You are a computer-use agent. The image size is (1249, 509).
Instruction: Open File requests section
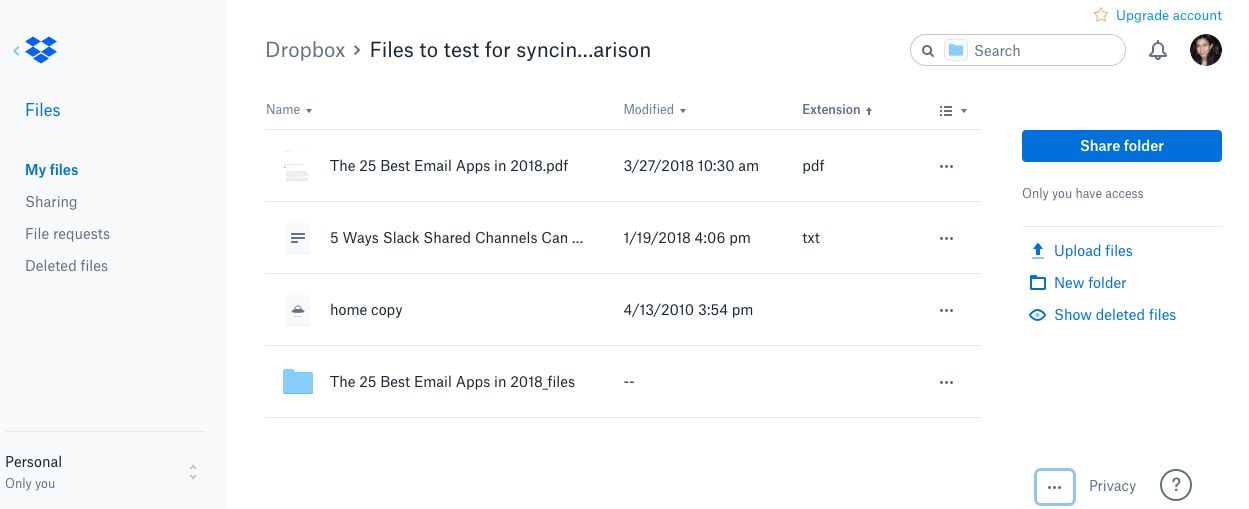click(67, 234)
